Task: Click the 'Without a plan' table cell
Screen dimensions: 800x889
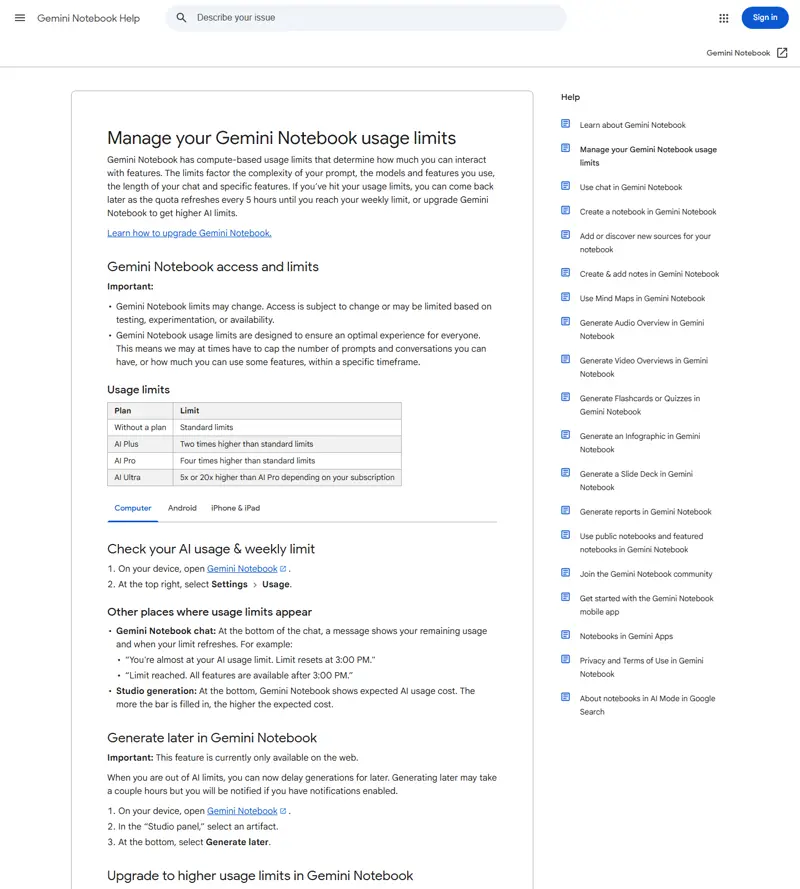Action: click(x=140, y=427)
